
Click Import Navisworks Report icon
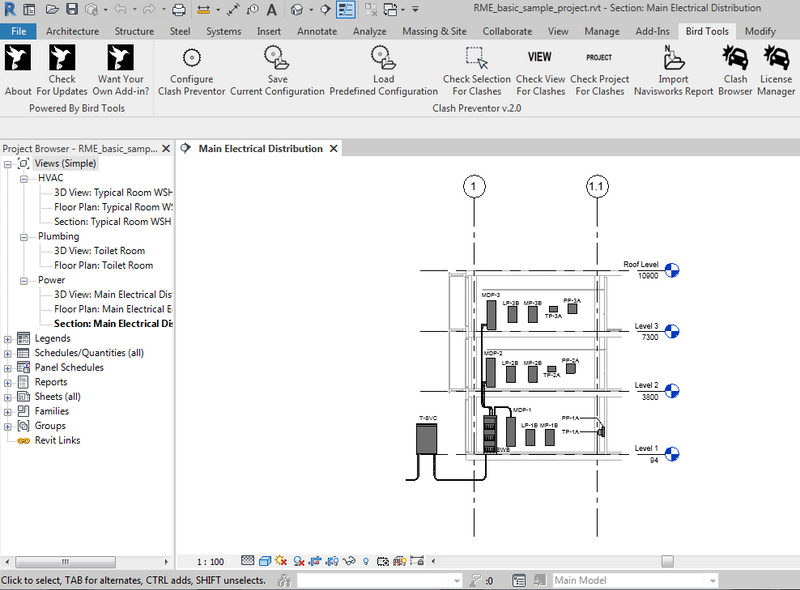point(673,58)
